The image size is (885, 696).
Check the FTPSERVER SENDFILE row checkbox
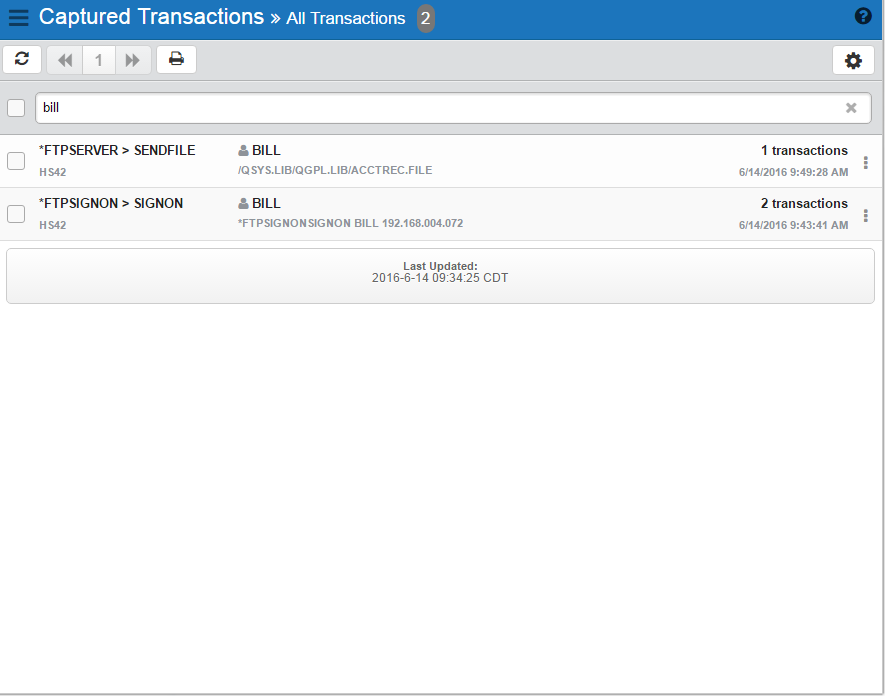pyautogui.click(x=16, y=161)
